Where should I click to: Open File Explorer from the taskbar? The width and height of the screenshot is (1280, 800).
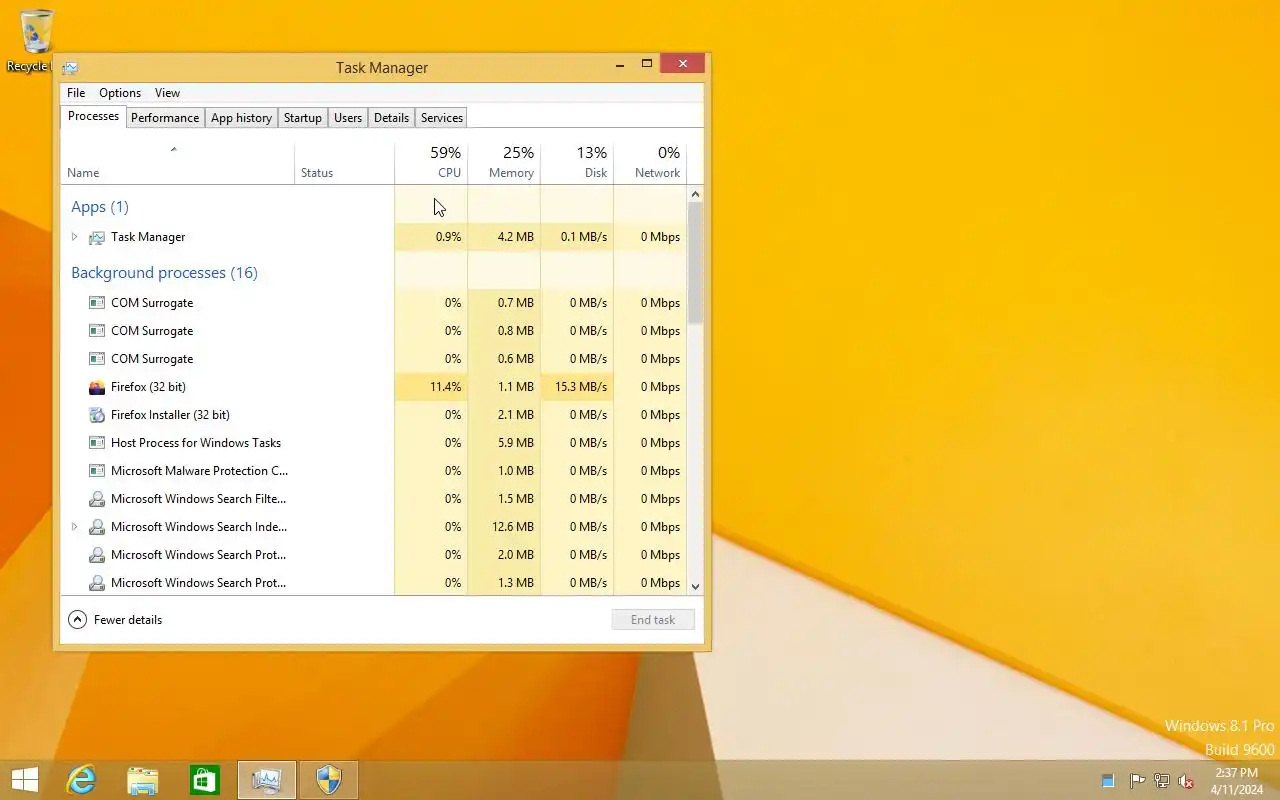click(x=143, y=780)
